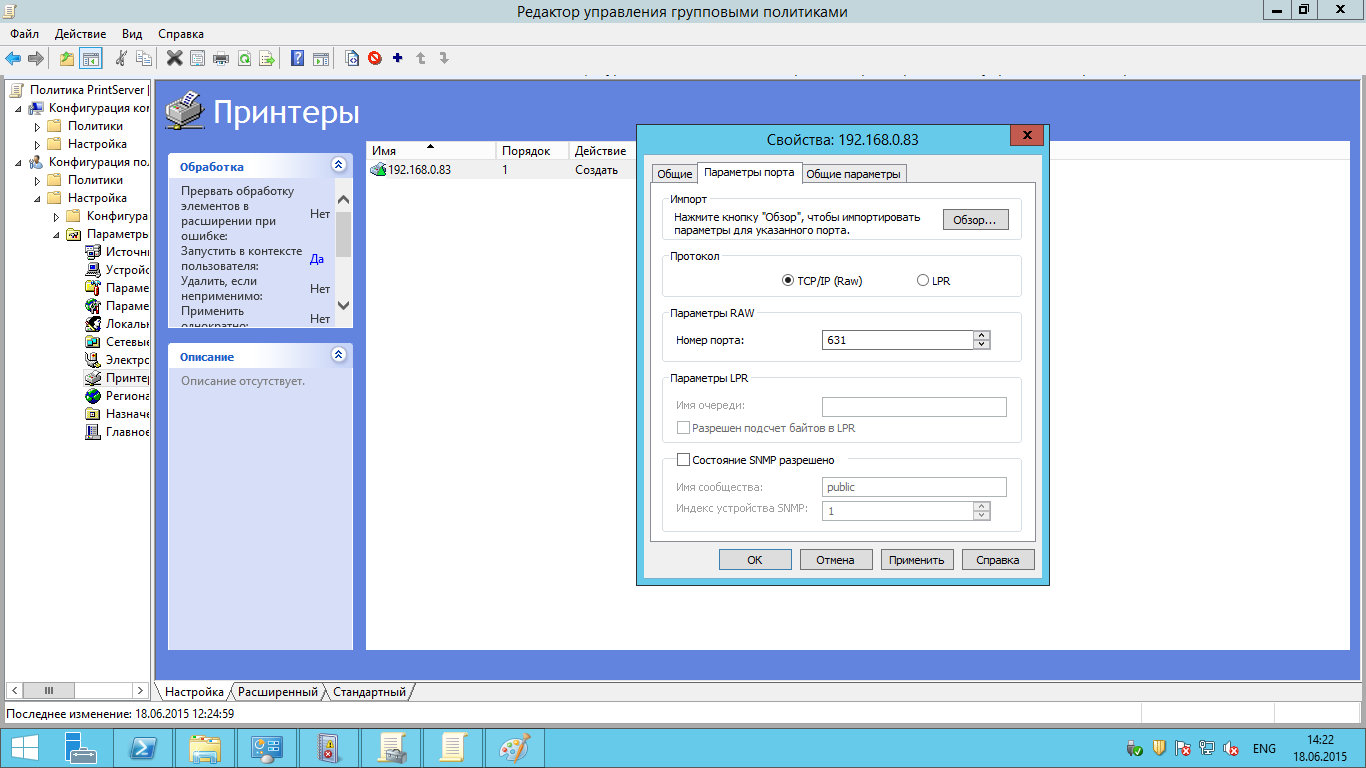Viewport: 1366px width, 768px height.
Task: Click the green Refresh toolbar icon
Action: 244,58
